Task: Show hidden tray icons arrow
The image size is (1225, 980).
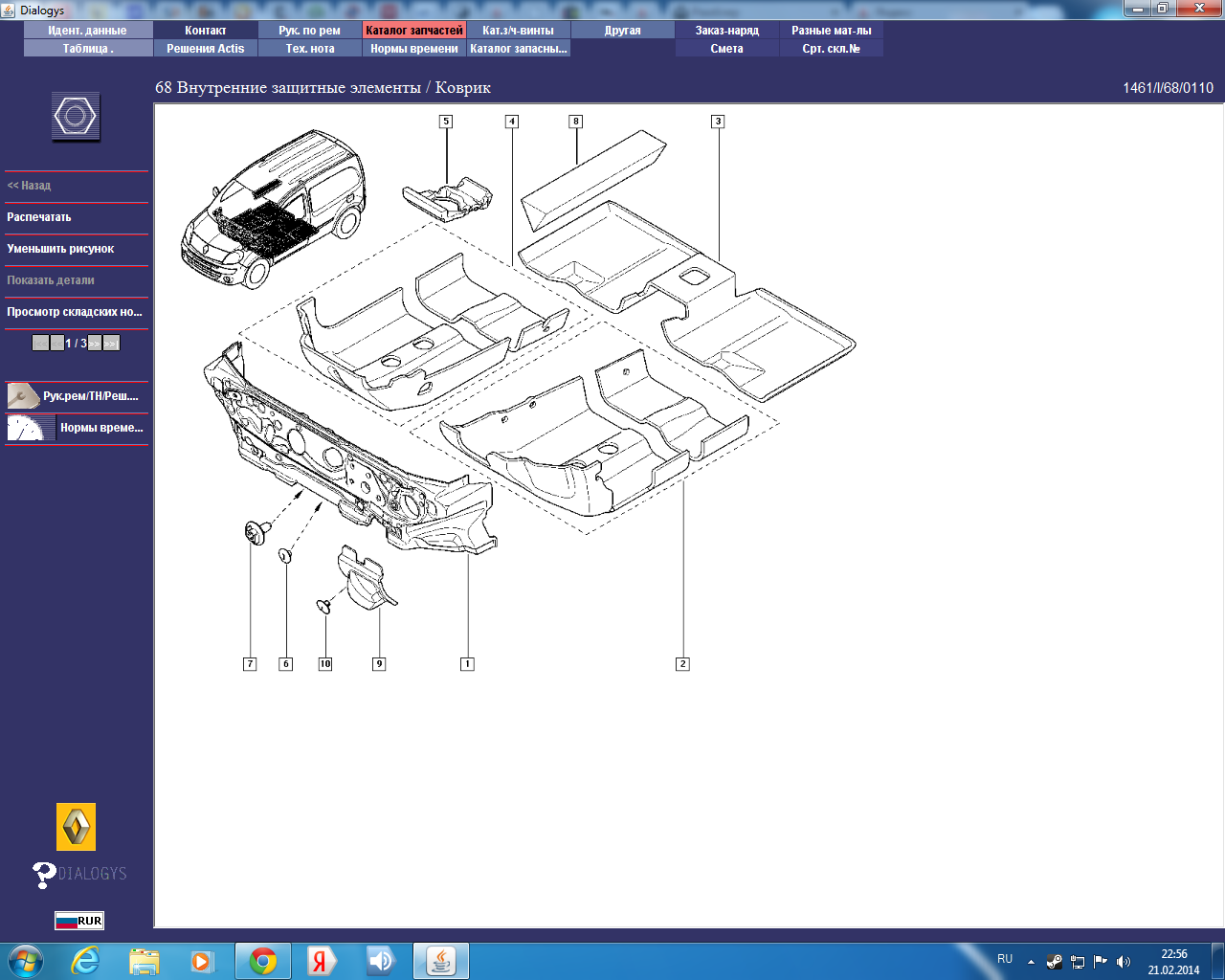Action: [1031, 962]
